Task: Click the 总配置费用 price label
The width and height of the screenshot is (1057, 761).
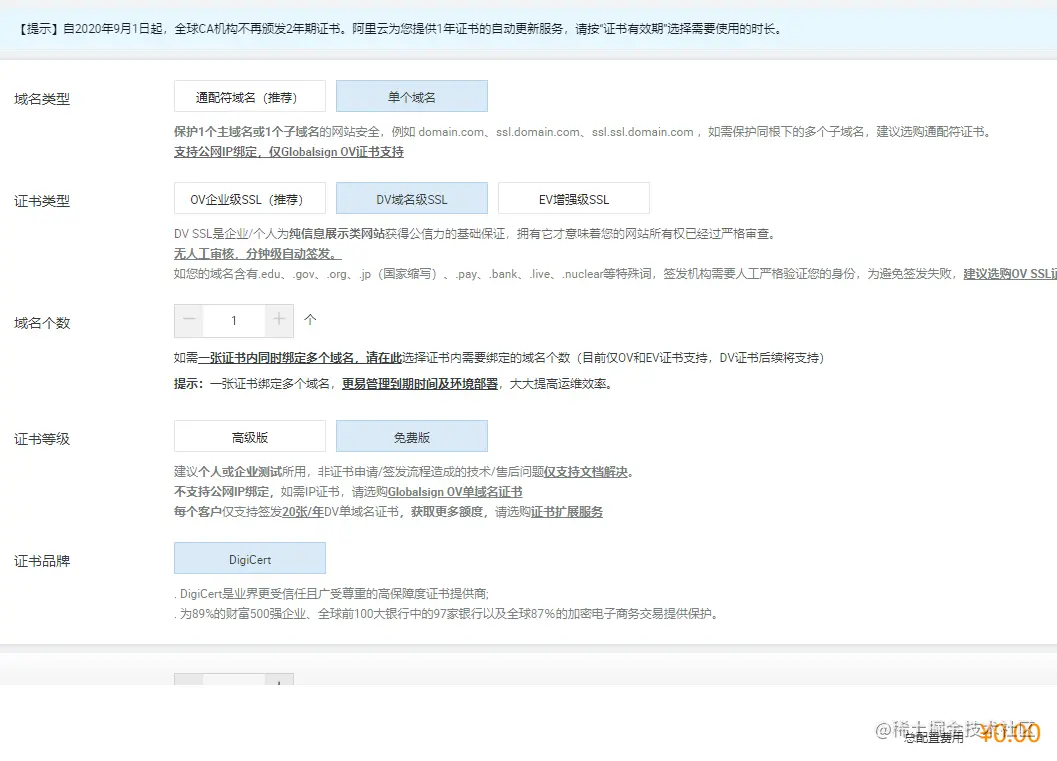Action: [934, 738]
